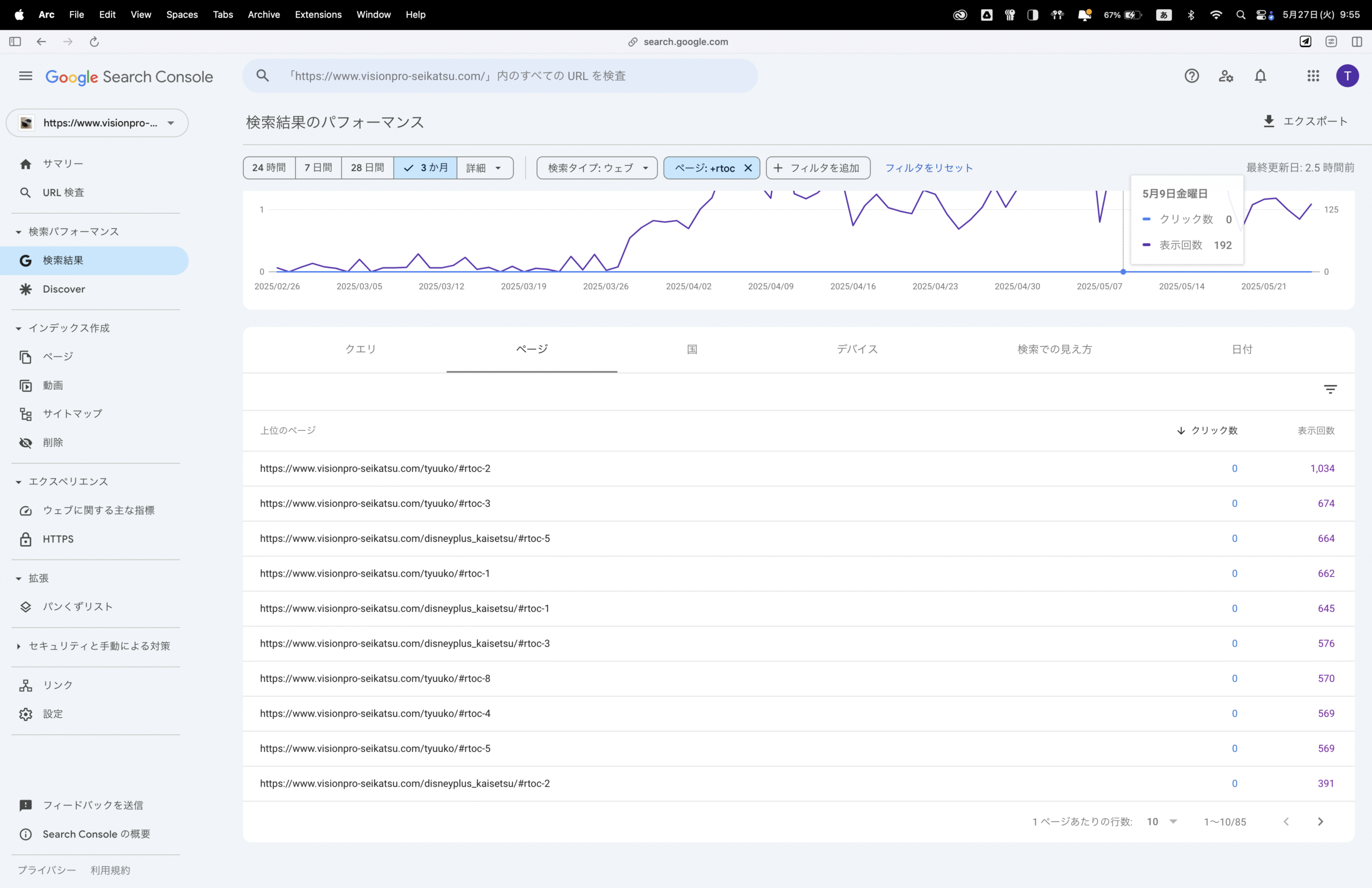Select the 3 か月 date range
1372x888 pixels.
(x=426, y=168)
